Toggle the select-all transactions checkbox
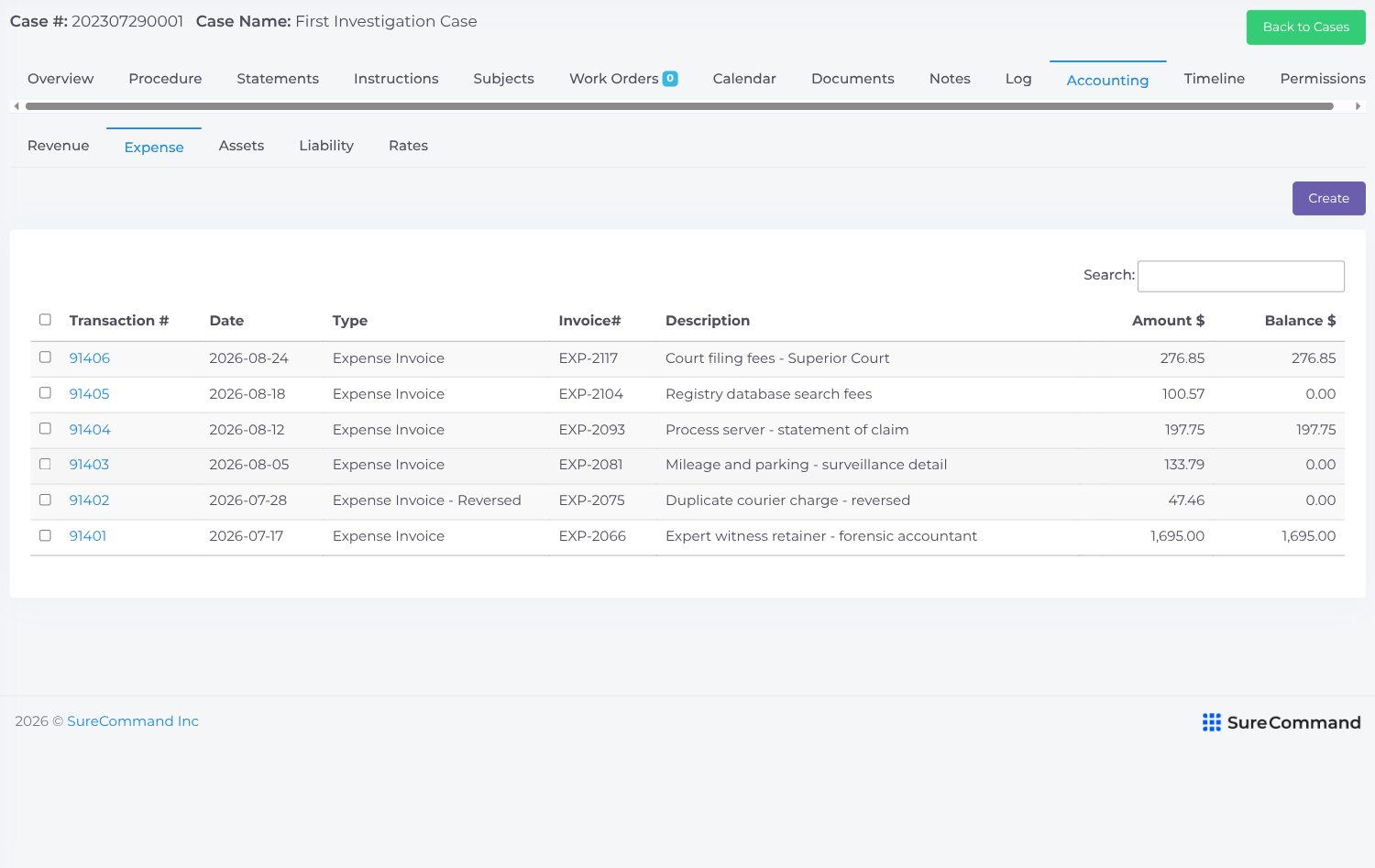Viewport: 1375px width, 868px height. [45, 320]
